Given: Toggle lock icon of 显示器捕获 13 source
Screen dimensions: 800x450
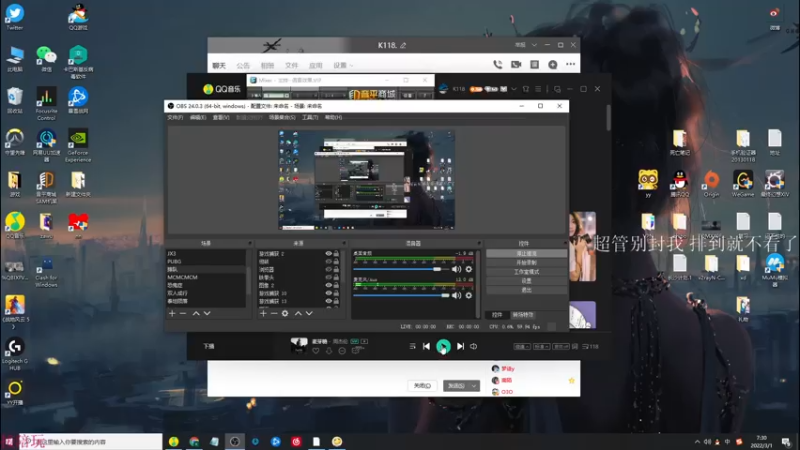Looking at the screenshot, I should click(x=336, y=301).
